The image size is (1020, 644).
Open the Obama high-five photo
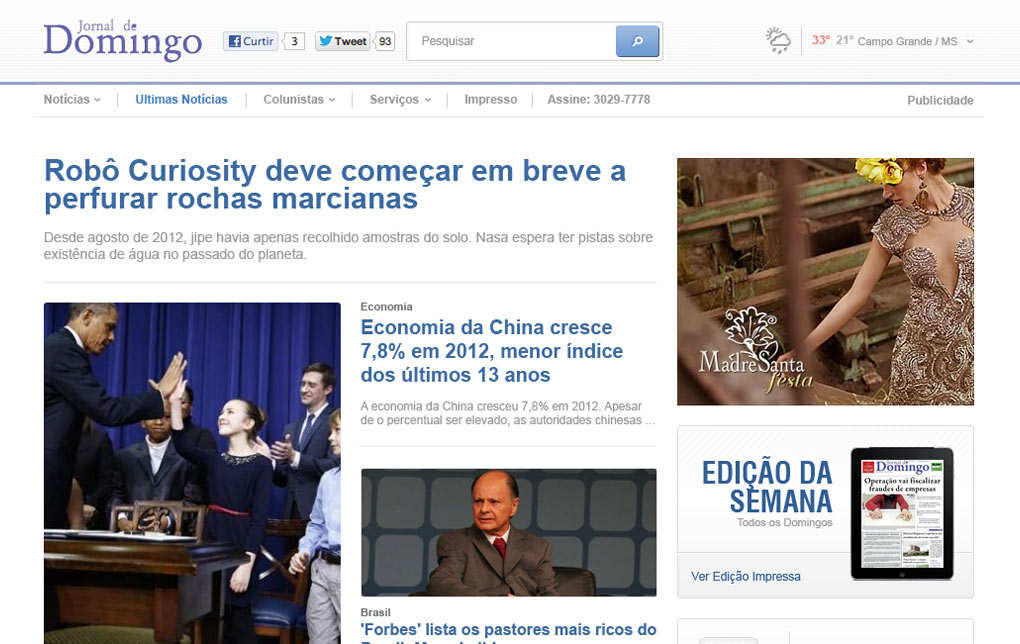(x=193, y=473)
